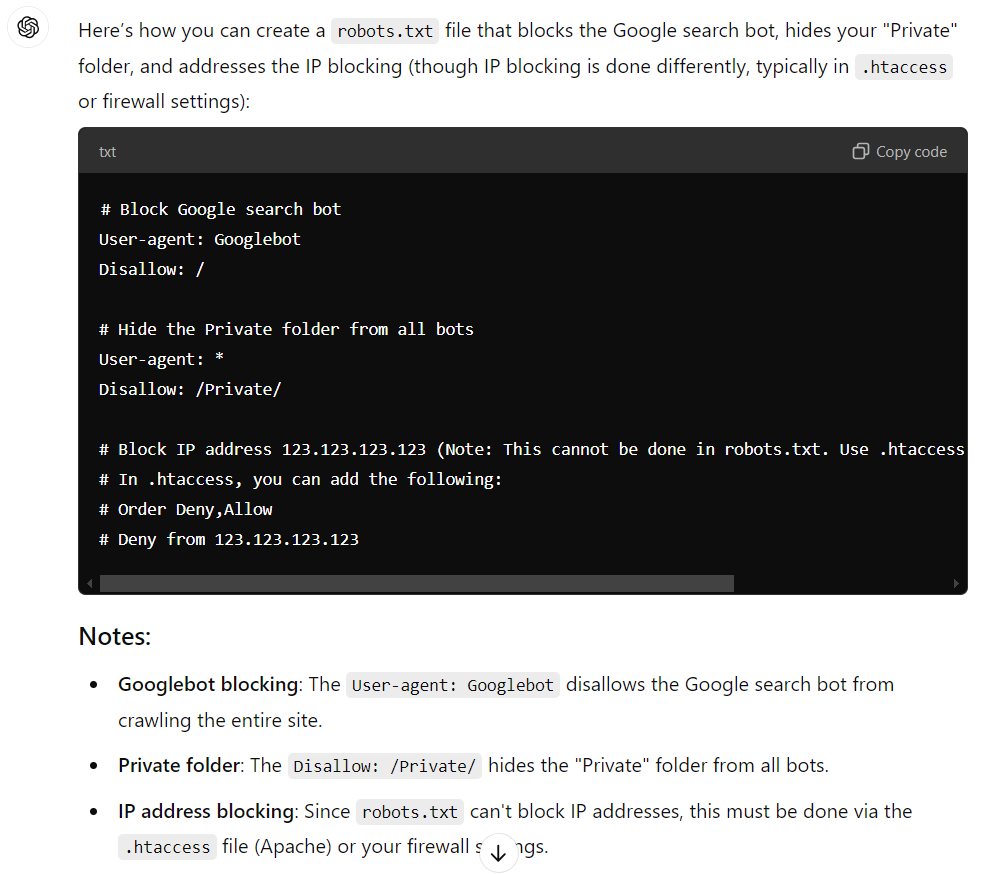Click "Disallow: /Private/" inline code in notes
The width and height of the screenshot is (1000, 874).
(x=385, y=766)
